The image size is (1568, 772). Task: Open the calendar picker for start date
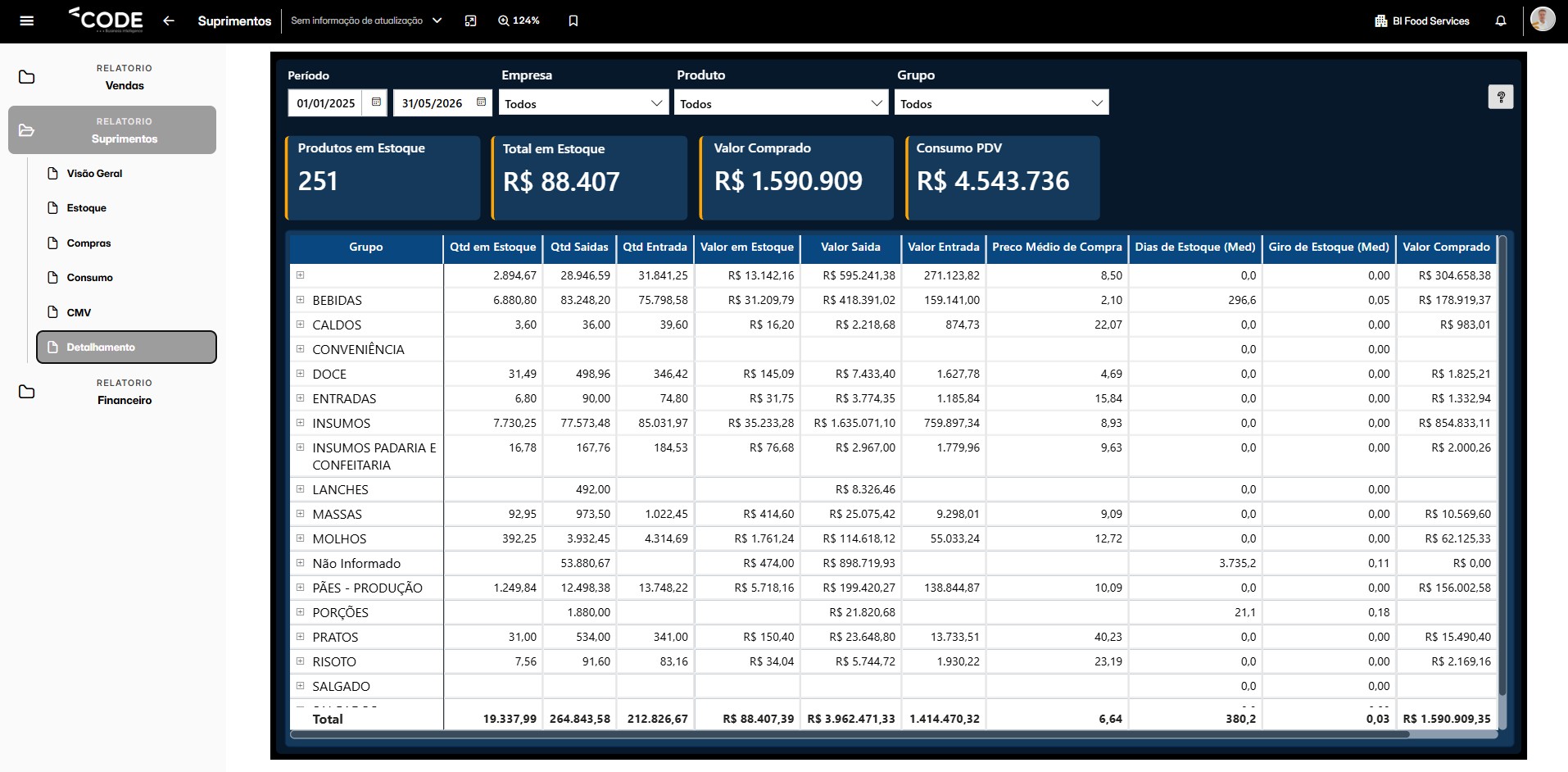[376, 102]
